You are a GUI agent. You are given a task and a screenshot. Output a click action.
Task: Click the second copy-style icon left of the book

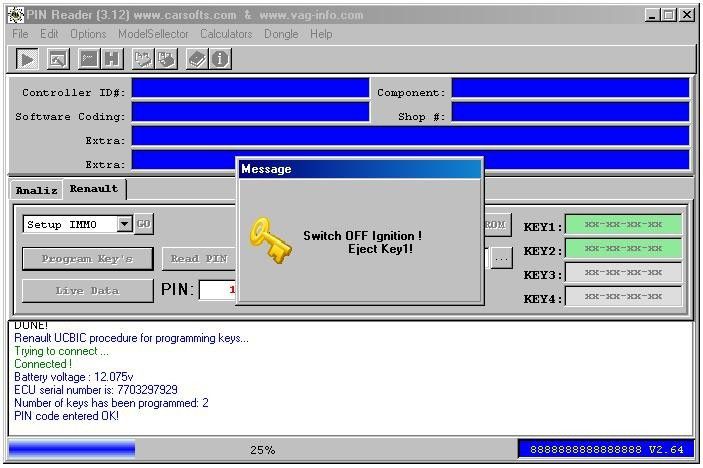pos(166,59)
